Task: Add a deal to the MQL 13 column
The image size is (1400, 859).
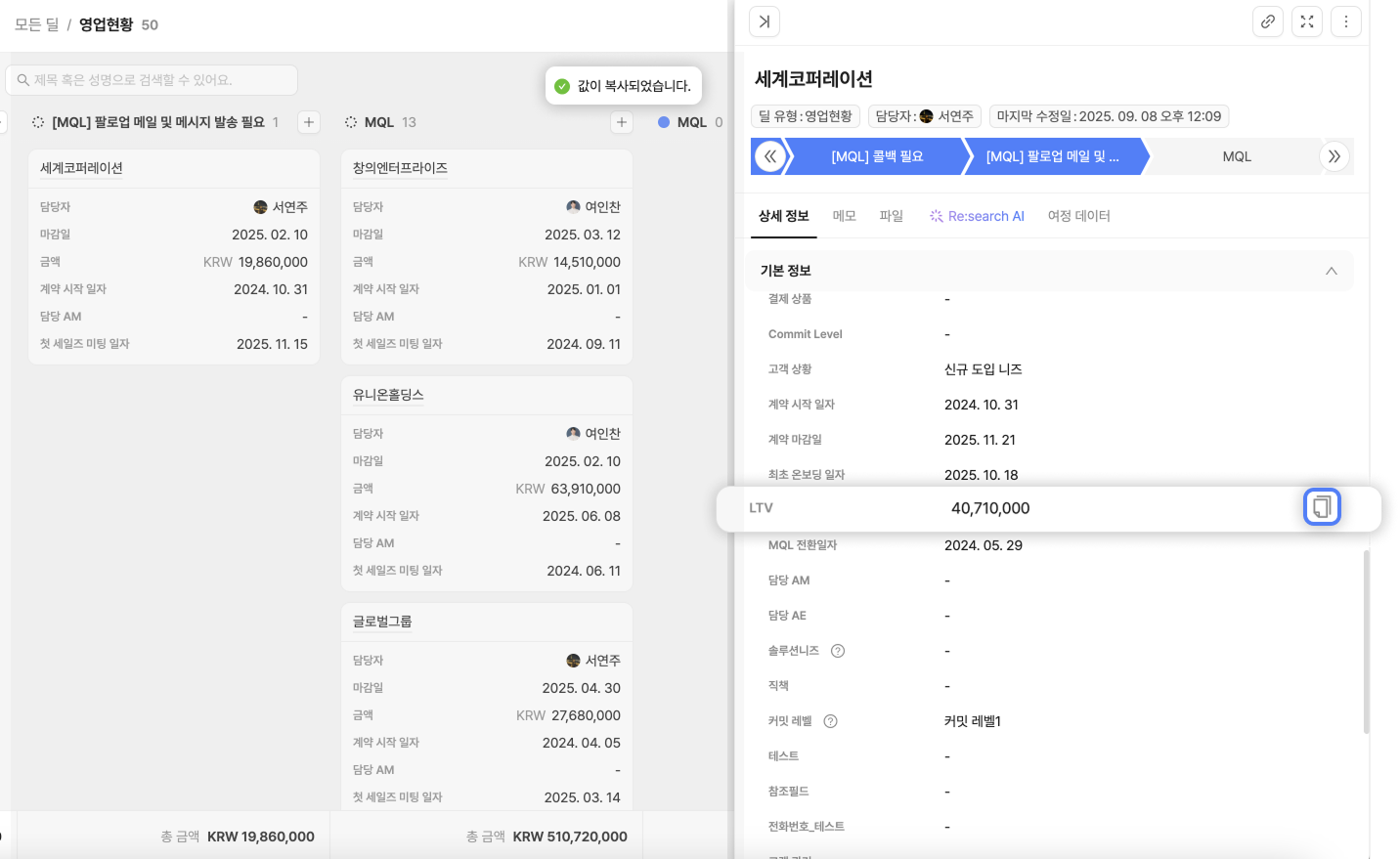Action: (x=622, y=122)
